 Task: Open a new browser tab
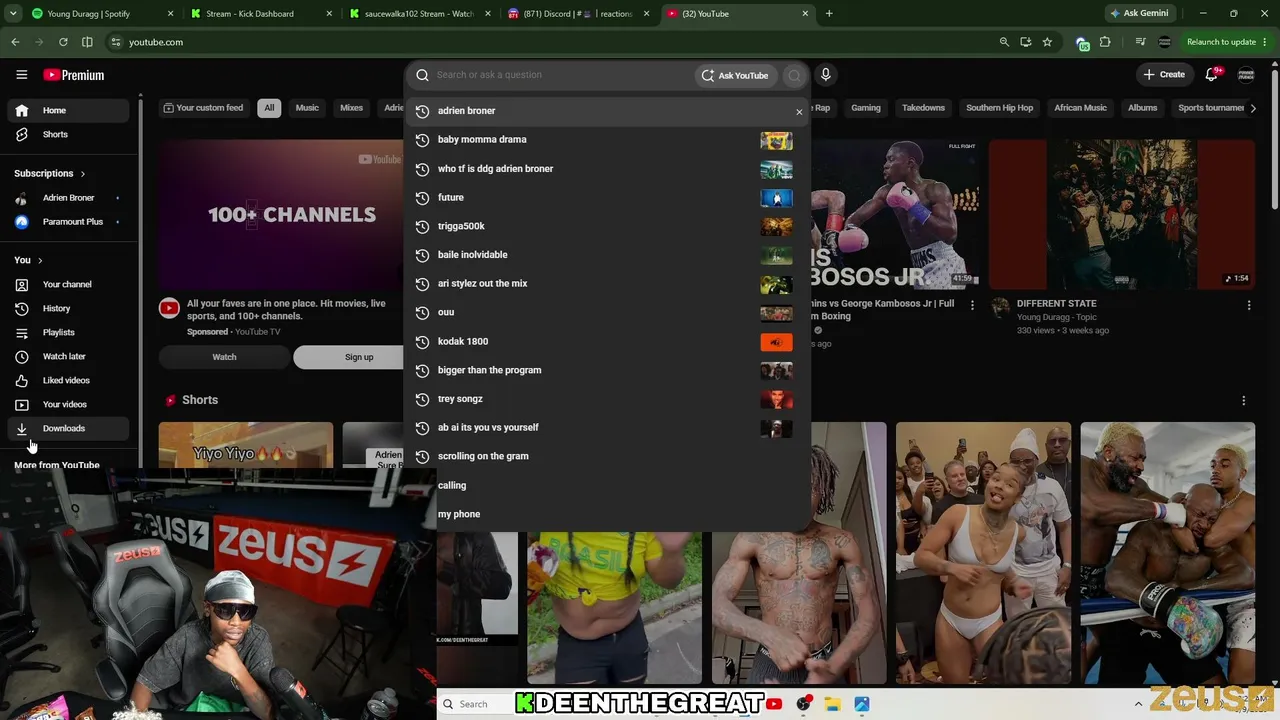(829, 14)
